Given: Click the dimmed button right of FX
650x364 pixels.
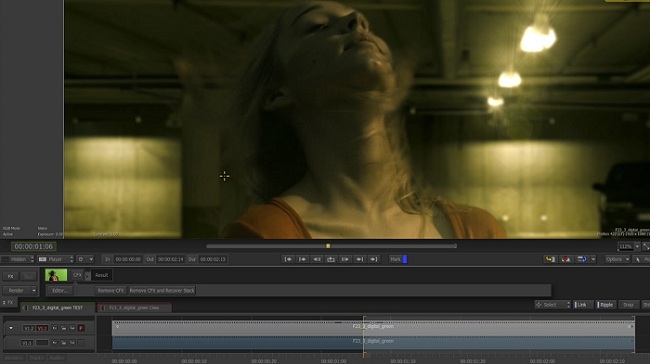Looking at the screenshot, I should pos(28,276).
